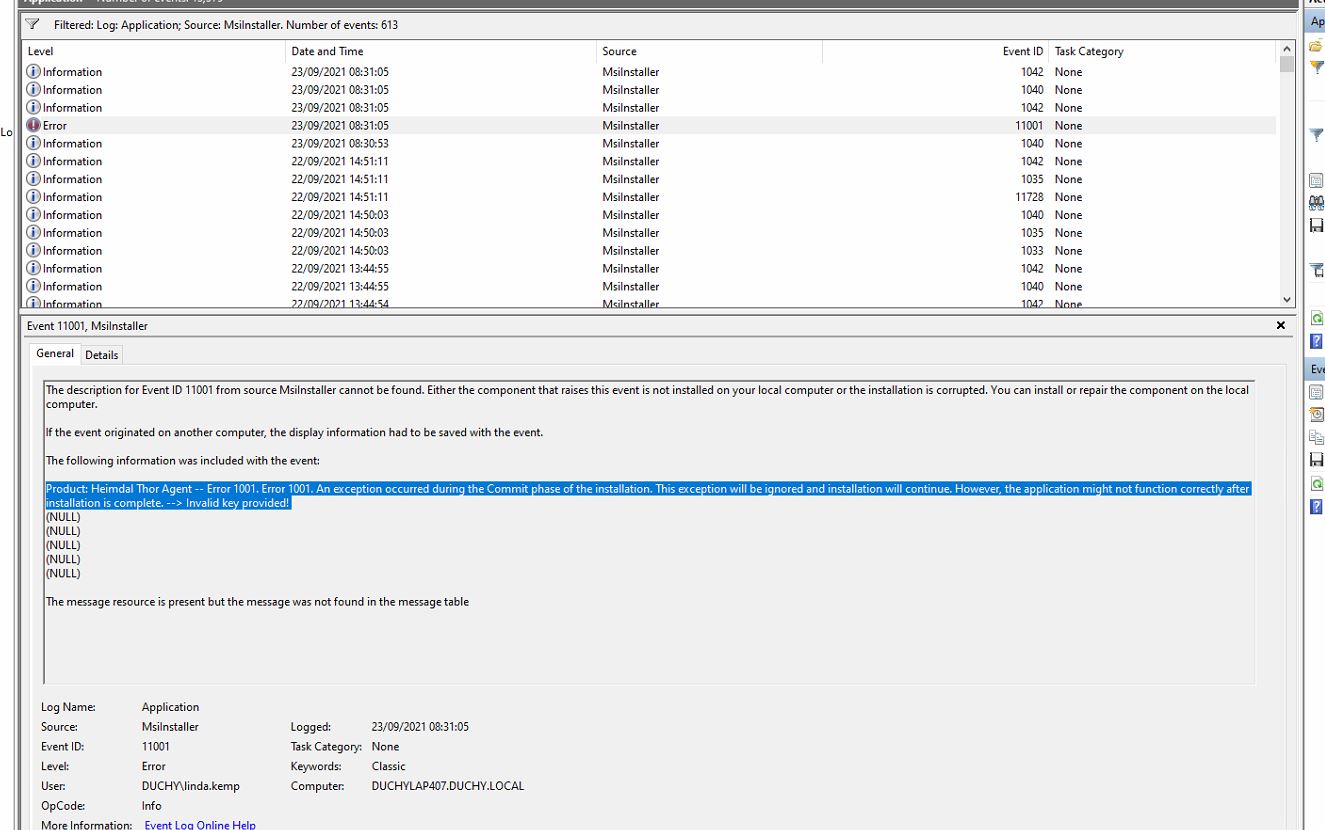This screenshot has width=1325, height=830.
Task: Click Filter Current Log funnel icon in Actions
Action: pyautogui.click(x=1316, y=135)
